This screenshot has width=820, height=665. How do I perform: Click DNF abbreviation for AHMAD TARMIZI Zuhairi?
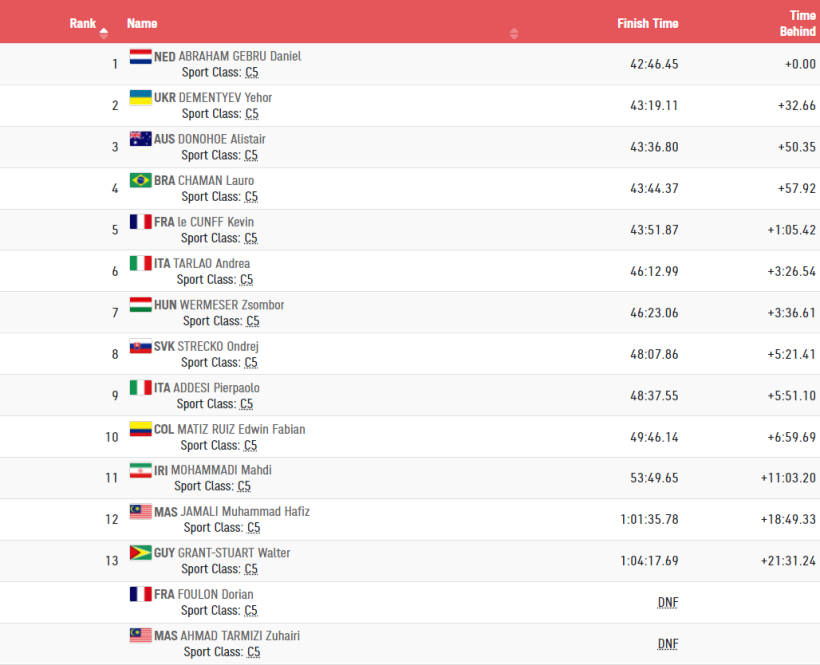tap(668, 644)
